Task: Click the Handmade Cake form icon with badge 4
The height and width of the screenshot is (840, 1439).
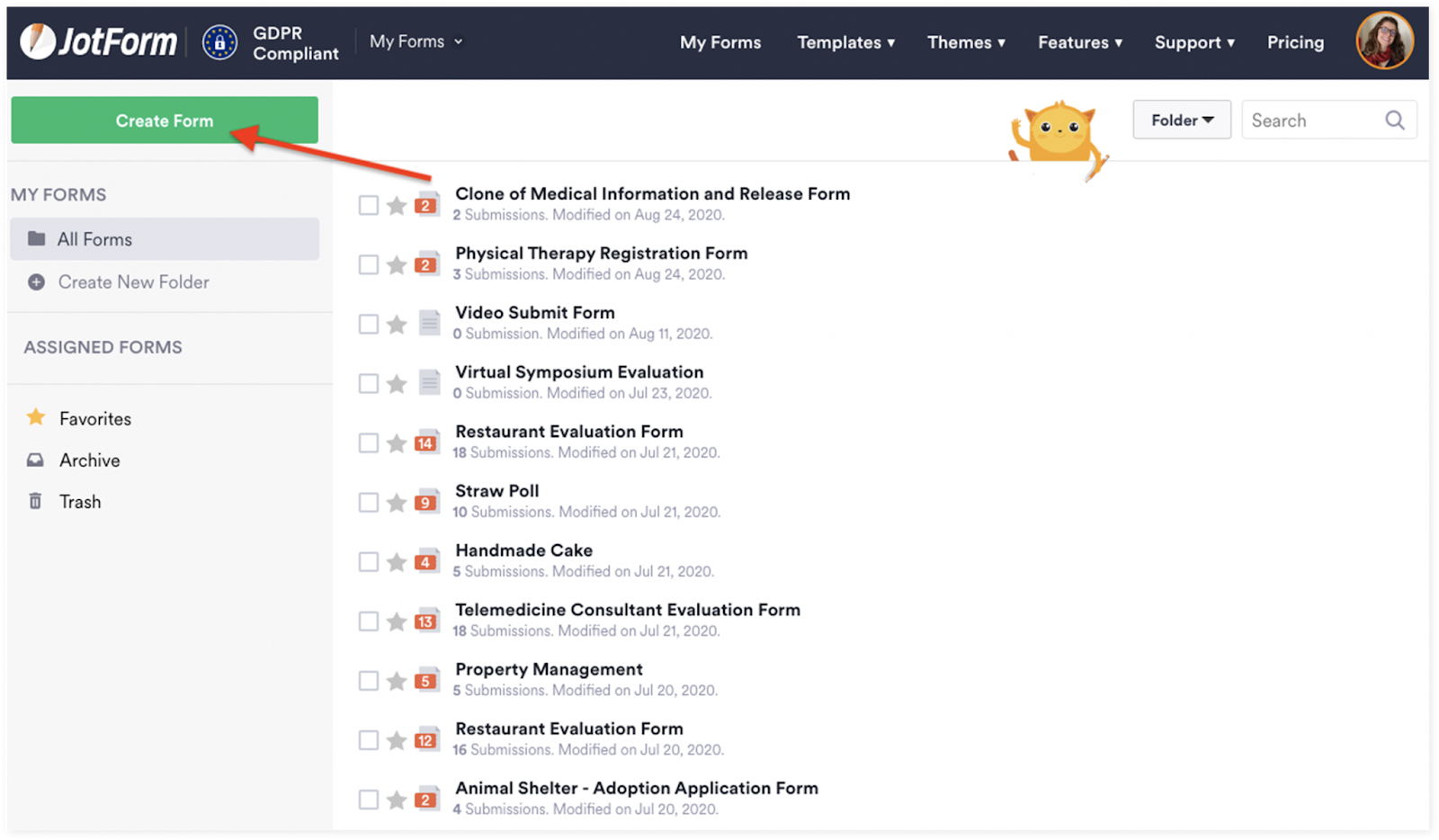Action: coord(427,560)
